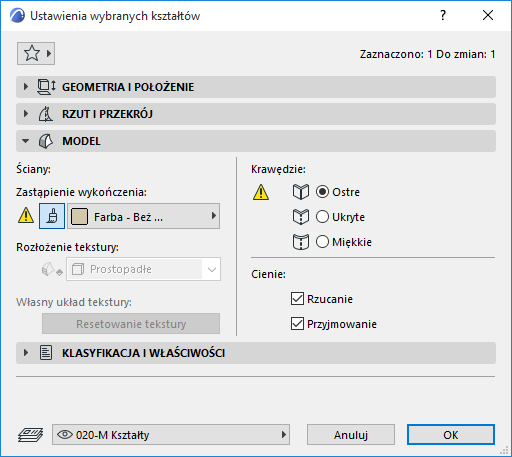512x457 pixels.
Task: Click the sharp edges cube icon
Action: pyautogui.click(x=301, y=192)
